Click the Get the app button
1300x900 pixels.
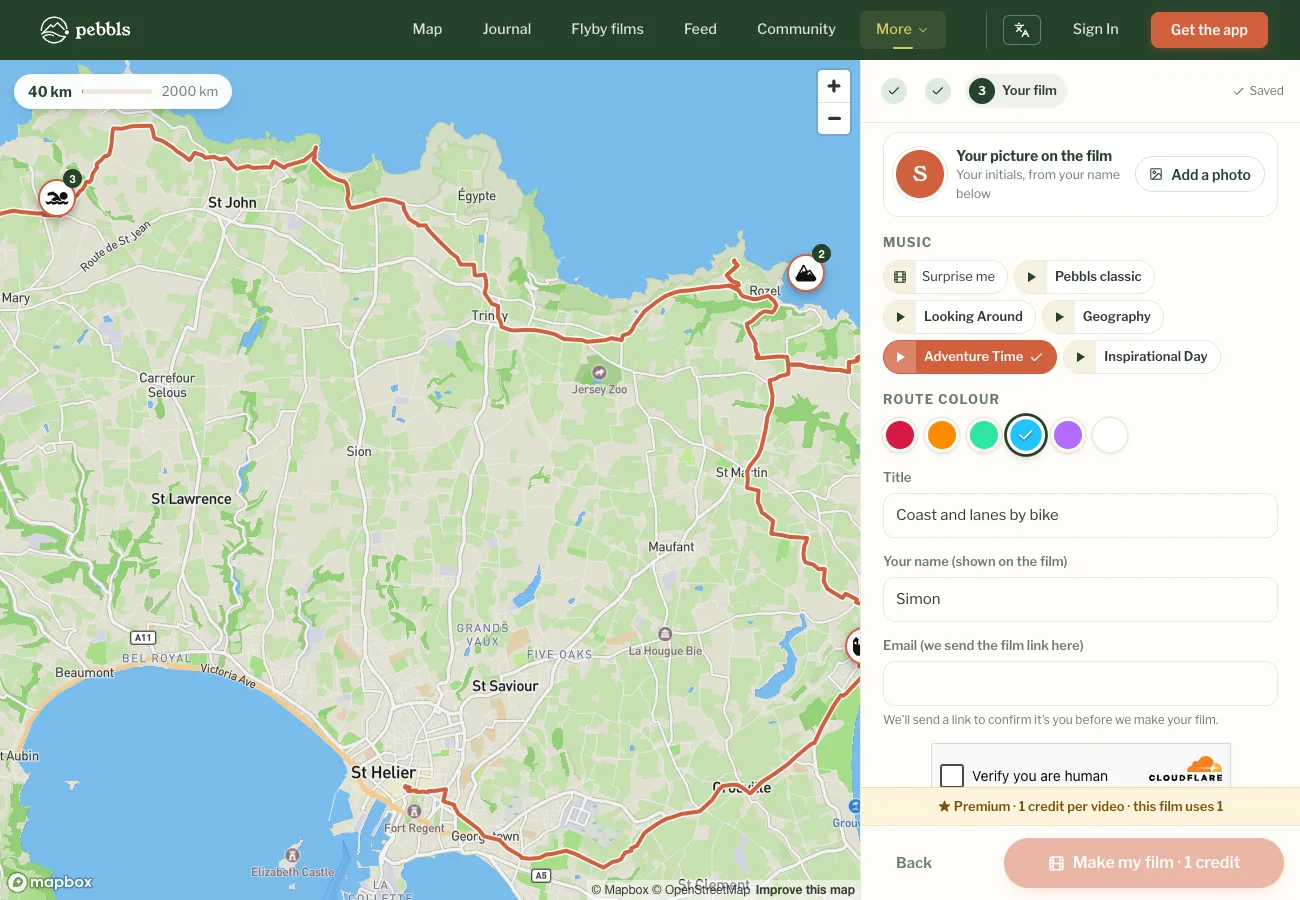[1209, 30]
